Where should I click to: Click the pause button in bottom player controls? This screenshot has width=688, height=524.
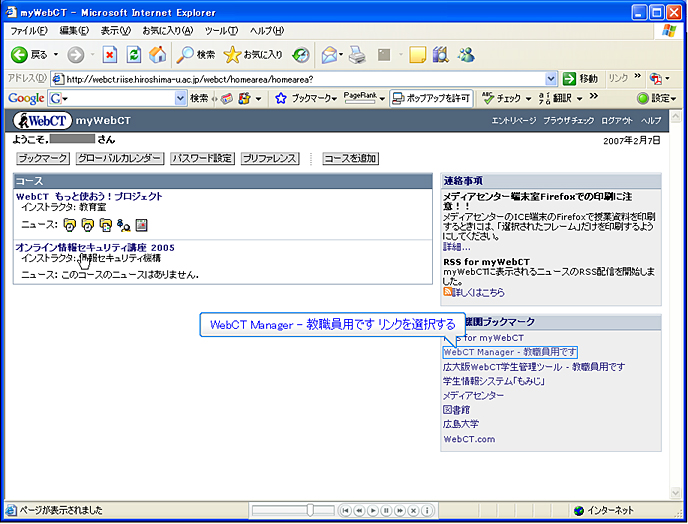tap(386, 510)
